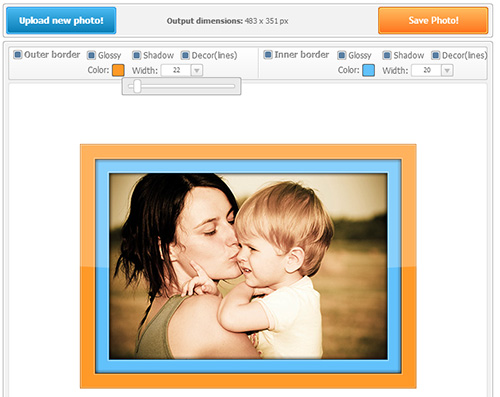The width and height of the screenshot is (500, 397).
Task: Click the inner border width field showing 20
Action: 426,70
